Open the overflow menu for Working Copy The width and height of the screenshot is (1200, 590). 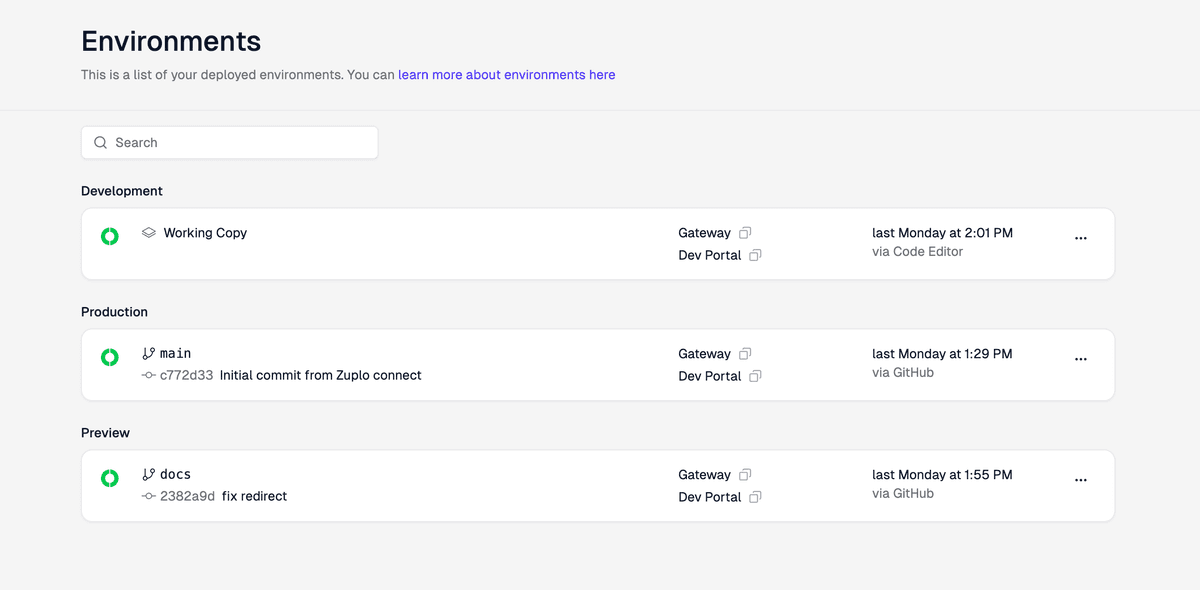pos(1080,238)
